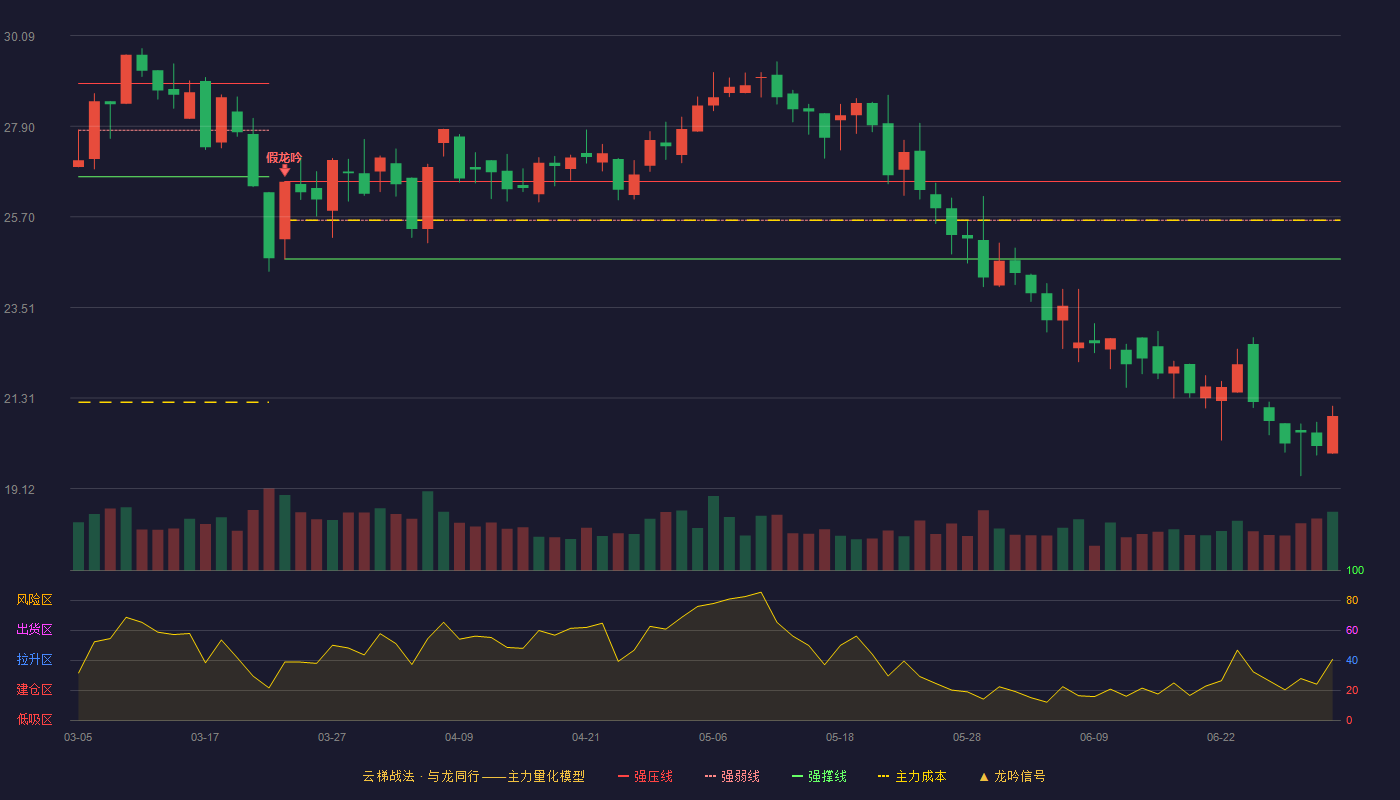Click the yellow dashed 主力成本 legend icon
1400x800 pixels.
coord(883,776)
